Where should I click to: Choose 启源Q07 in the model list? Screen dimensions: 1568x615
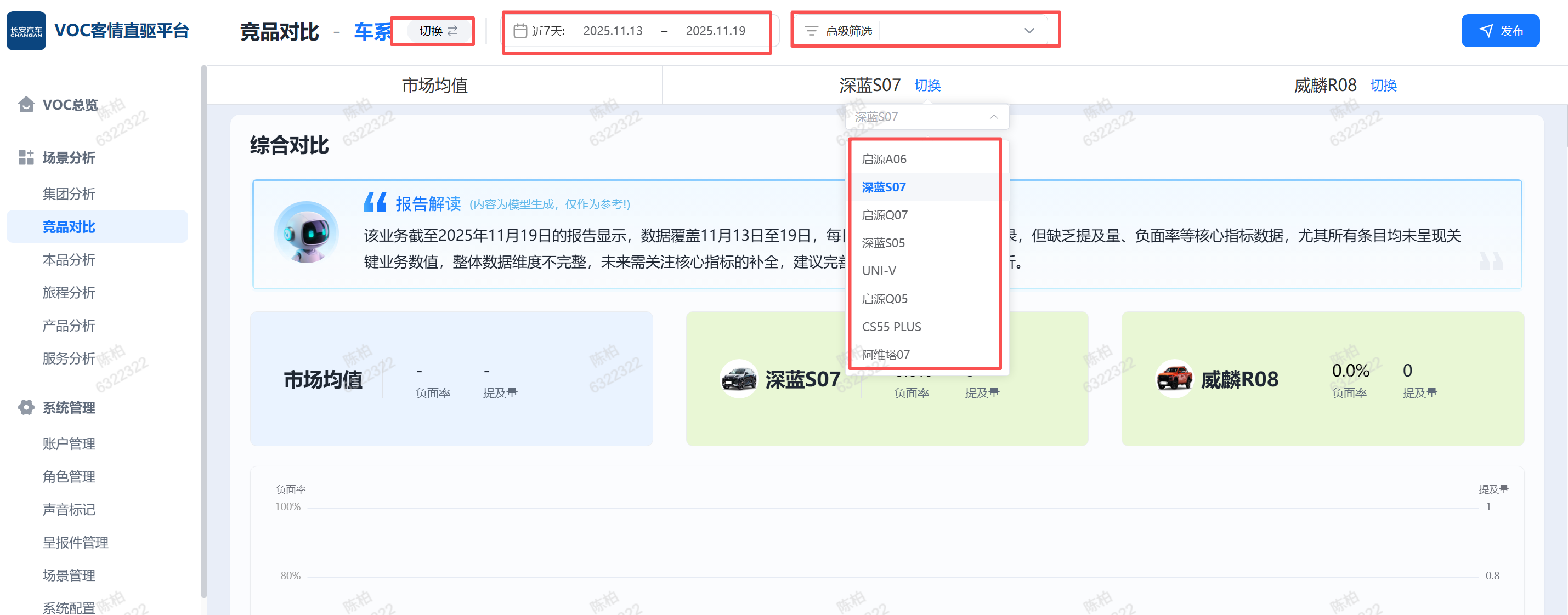tap(885, 215)
